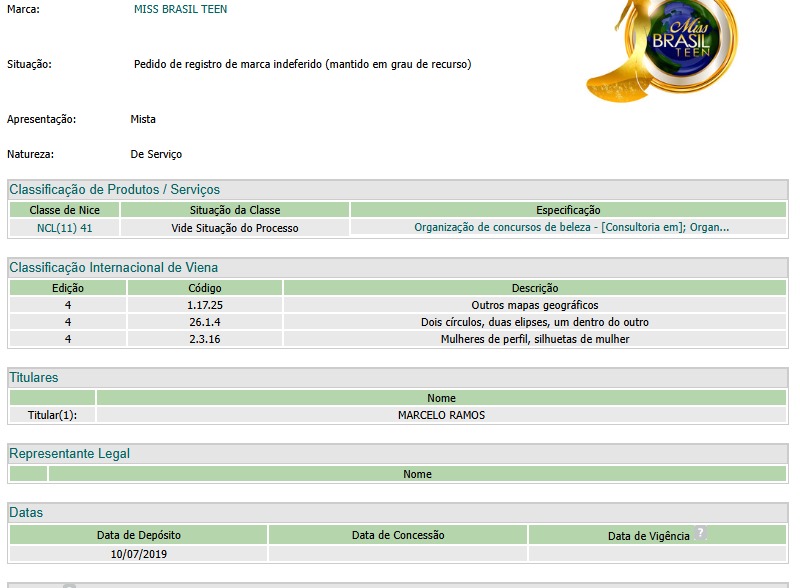This screenshot has width=800, height=588.
Task: Select the code 1.17.25 cell
Action: pyautogui.click(x=205, y=305)
